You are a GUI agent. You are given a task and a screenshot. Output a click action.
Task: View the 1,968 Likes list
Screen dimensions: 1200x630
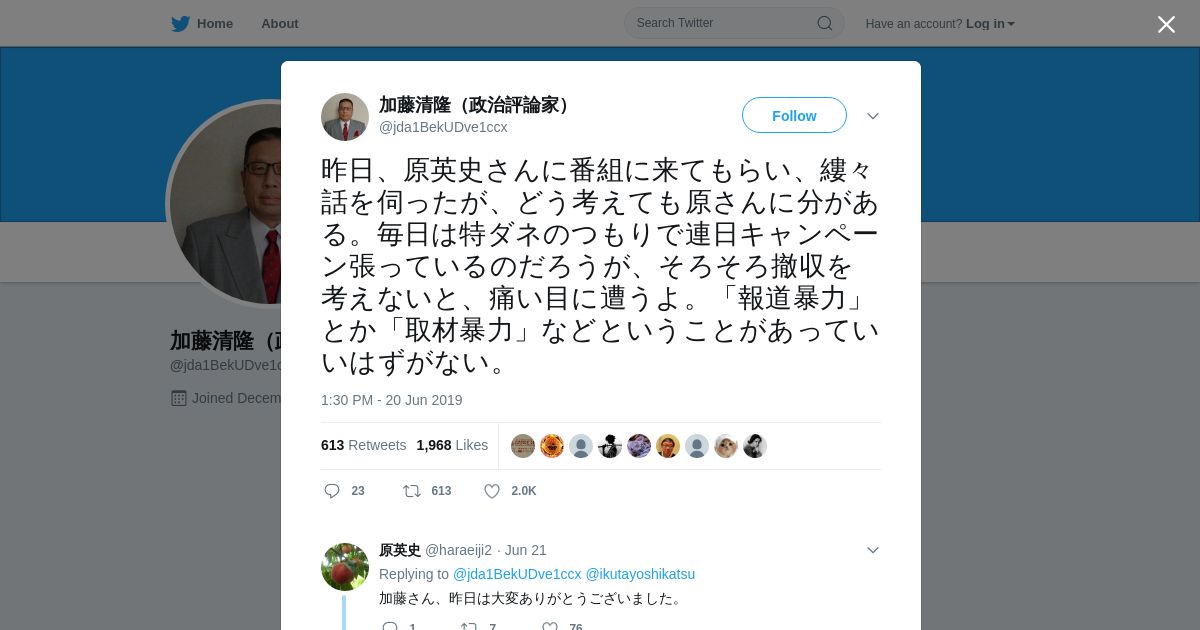click(452, 445)
